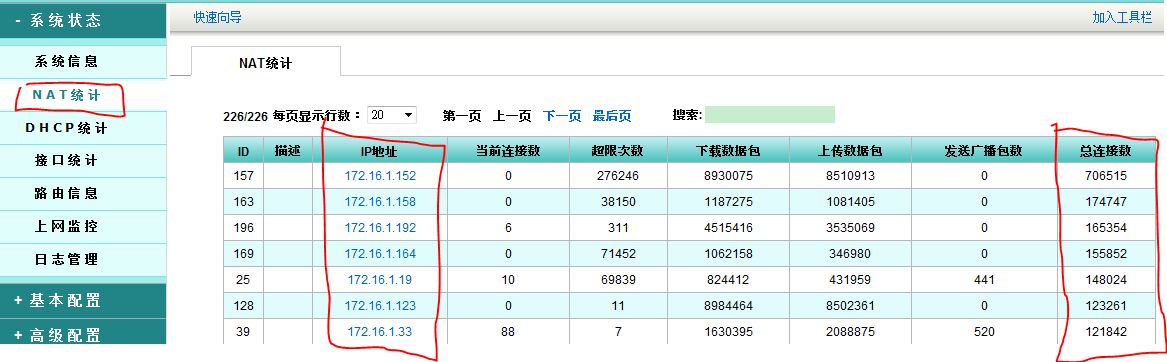Open IP address 172.16.1.158 link
1167x362 pixels.
[x=380, y=202]
